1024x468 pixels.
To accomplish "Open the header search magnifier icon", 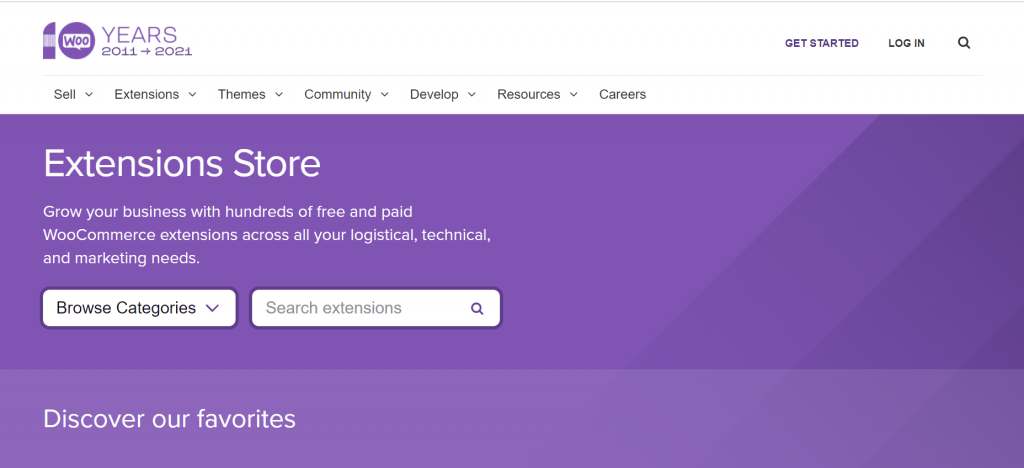I will (964, 43).
